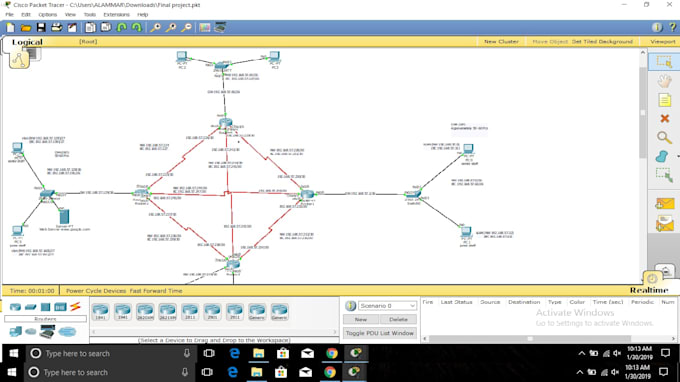Viewport: 680px width, 382px height.
Task: Open the help question mark icon
Action: [673, 27]
